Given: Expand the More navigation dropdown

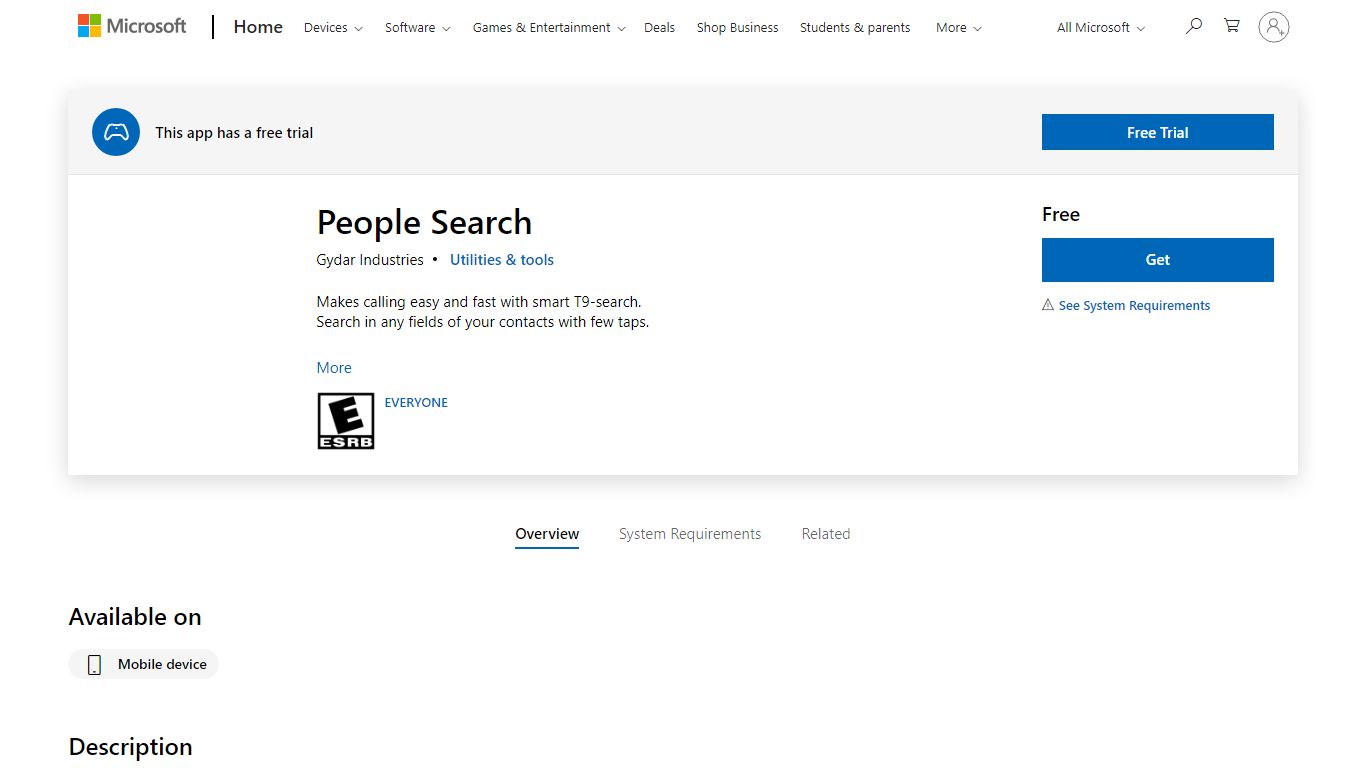Looking at the screenshot, I should pyautogui.click(x=959, y=28).
